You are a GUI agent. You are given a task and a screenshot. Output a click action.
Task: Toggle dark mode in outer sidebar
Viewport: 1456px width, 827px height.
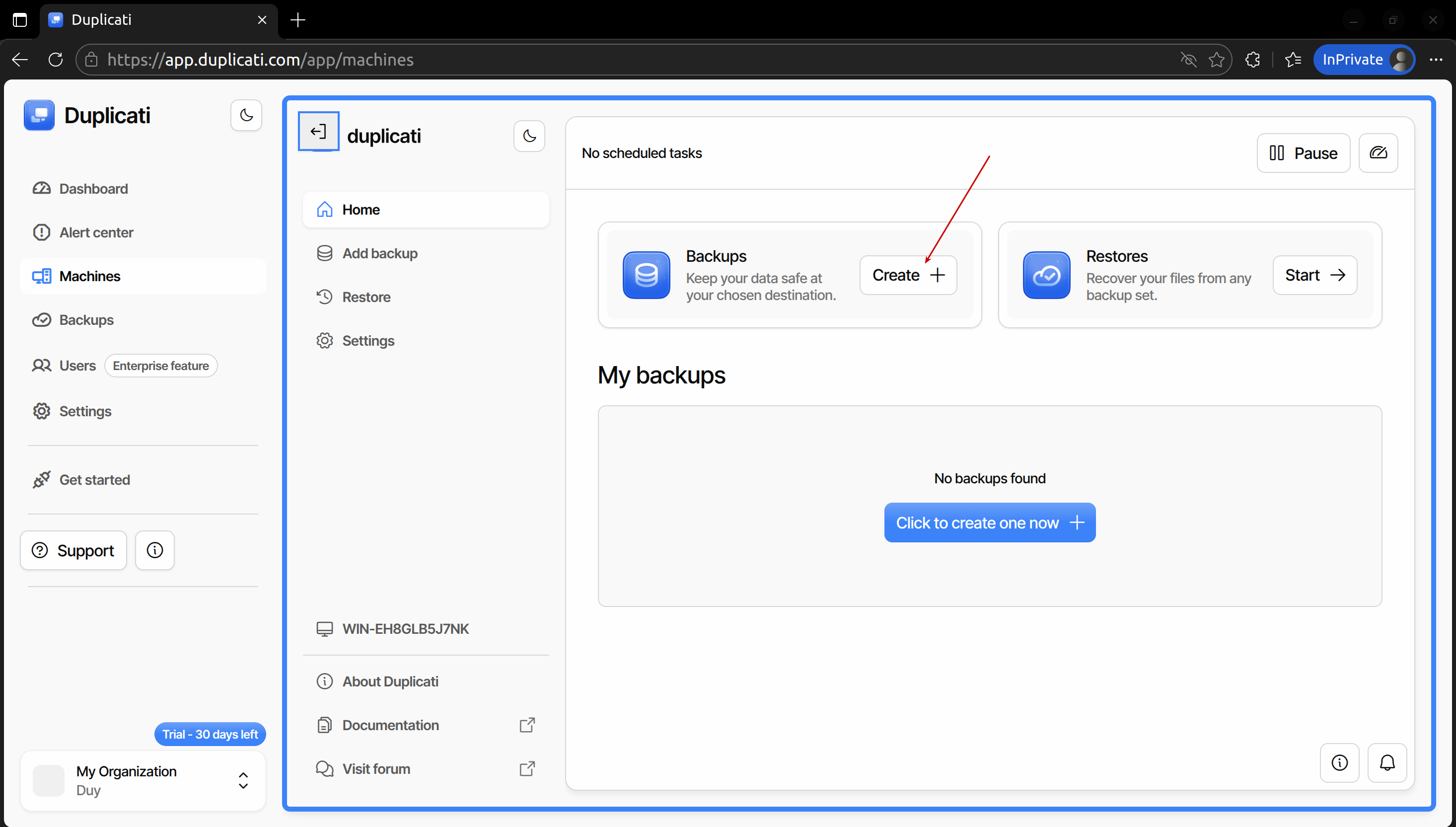tap(246, 115)
